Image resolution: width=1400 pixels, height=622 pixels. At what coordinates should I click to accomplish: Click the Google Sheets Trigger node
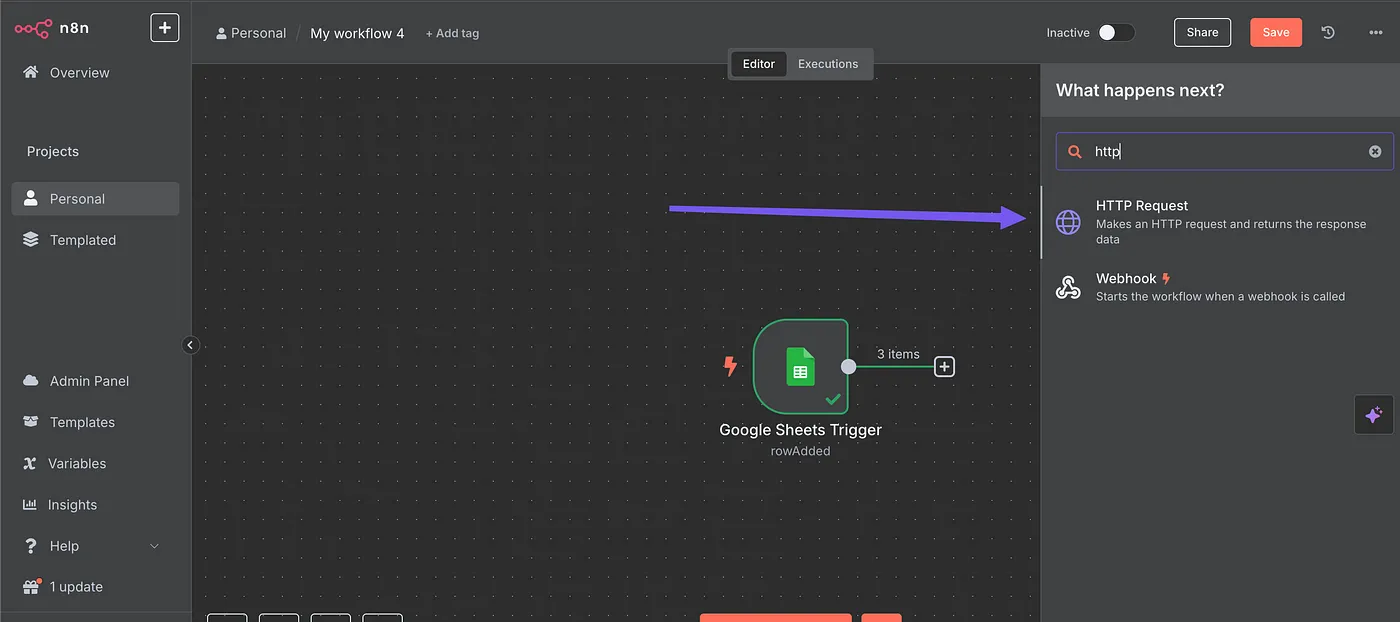tap(800, 366)
